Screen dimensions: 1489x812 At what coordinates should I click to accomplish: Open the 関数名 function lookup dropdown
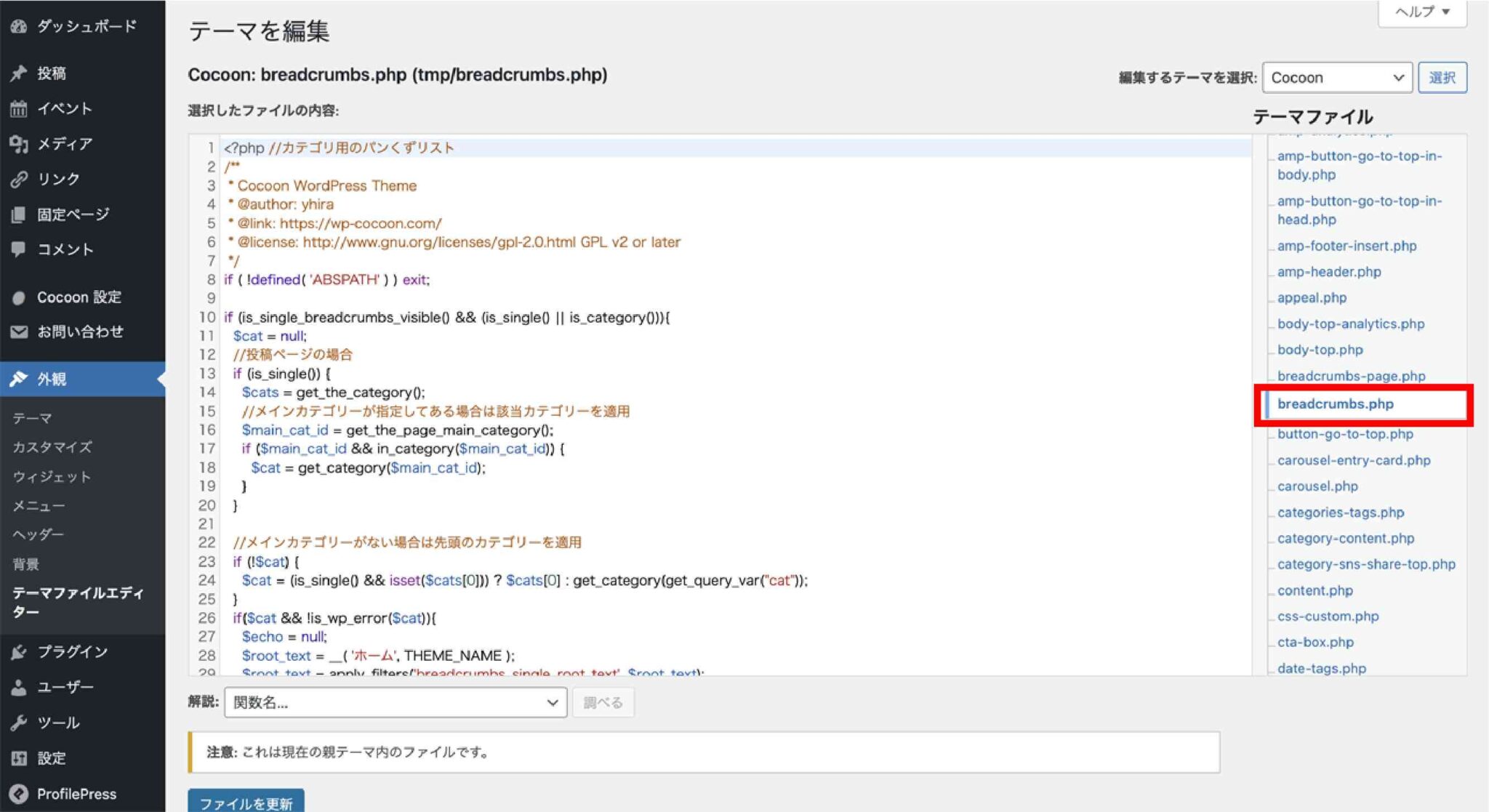coord(395,702)
